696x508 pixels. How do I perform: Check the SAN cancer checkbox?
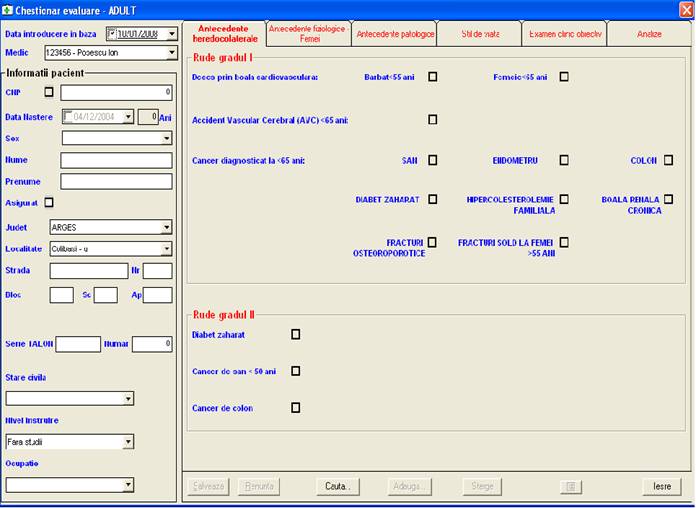point(433,160)
